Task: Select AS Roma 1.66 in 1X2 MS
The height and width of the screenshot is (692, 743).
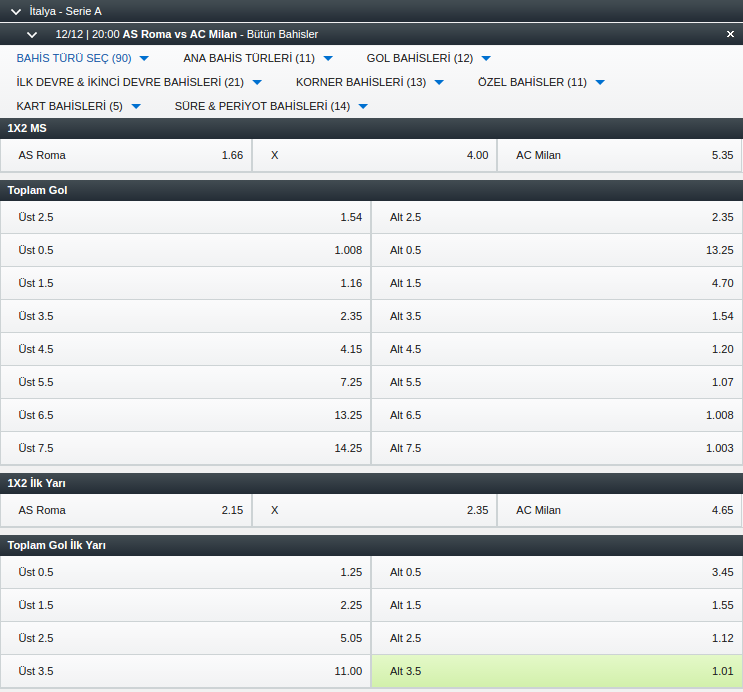Action: (126, 155)
